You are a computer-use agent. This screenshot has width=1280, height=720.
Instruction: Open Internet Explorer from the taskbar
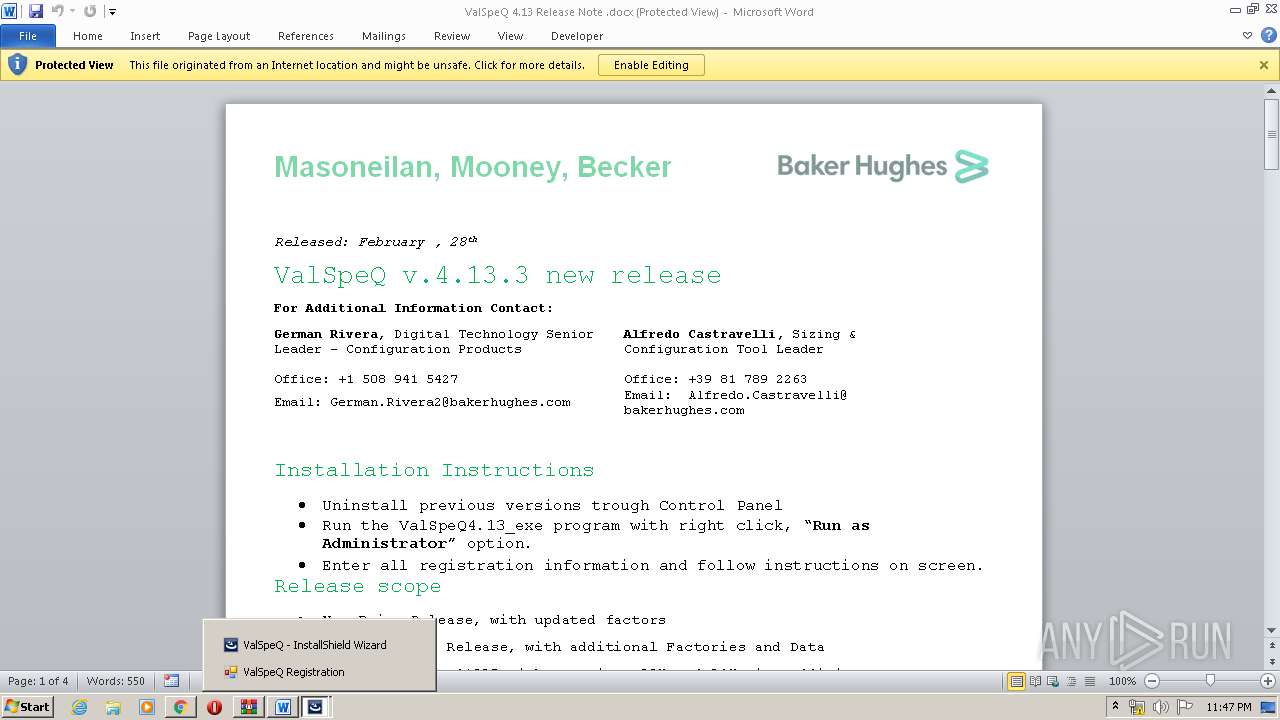(x=79, y=707)
